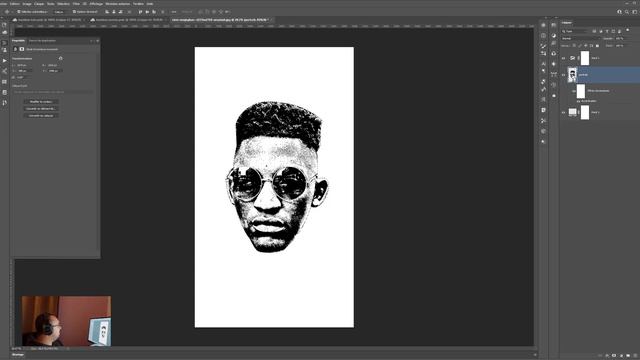Open the three-dots more alignment options
Image resolution: width=640 pixels, height=360 pixels.
(173, 11)
